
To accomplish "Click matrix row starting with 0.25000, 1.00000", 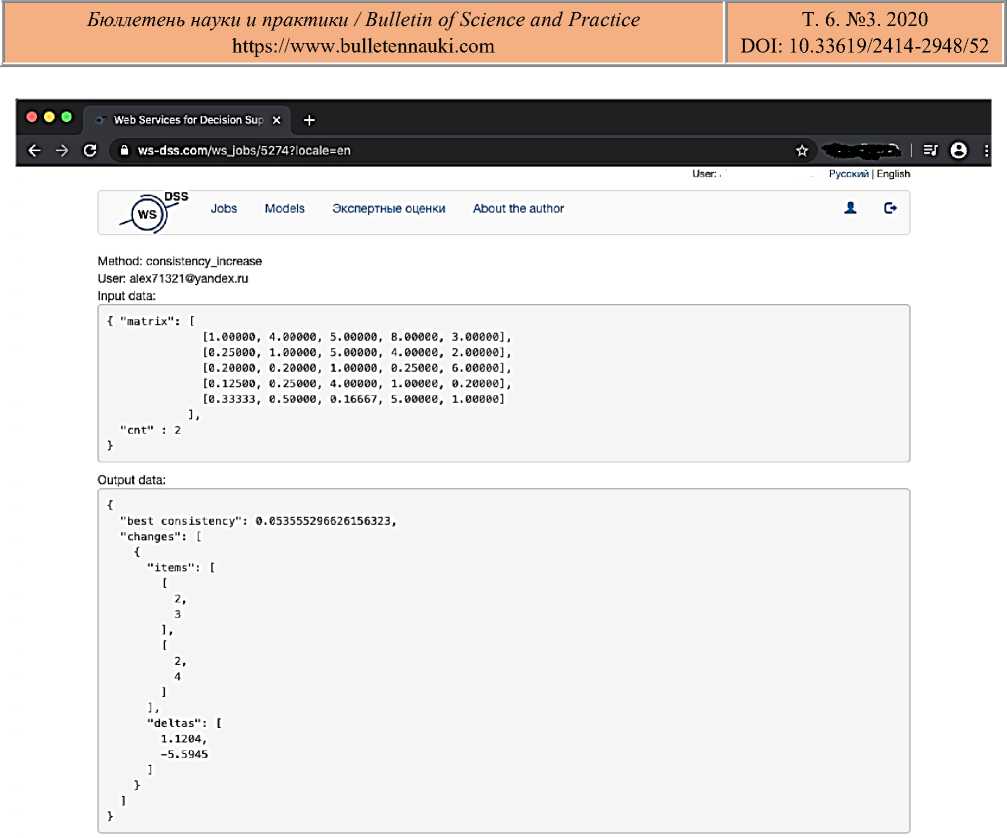I will pos(357,353).
